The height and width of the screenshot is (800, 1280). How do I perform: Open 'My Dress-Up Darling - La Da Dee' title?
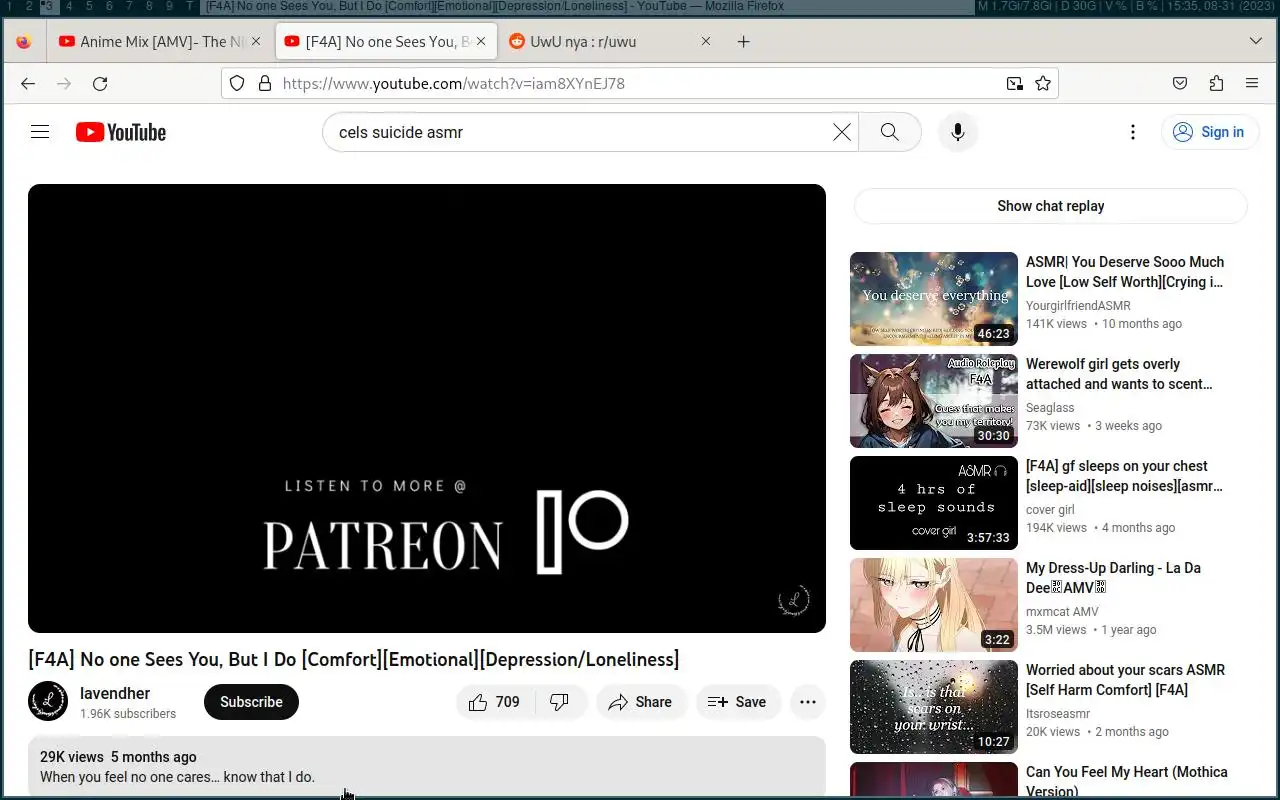point(1113,578)
